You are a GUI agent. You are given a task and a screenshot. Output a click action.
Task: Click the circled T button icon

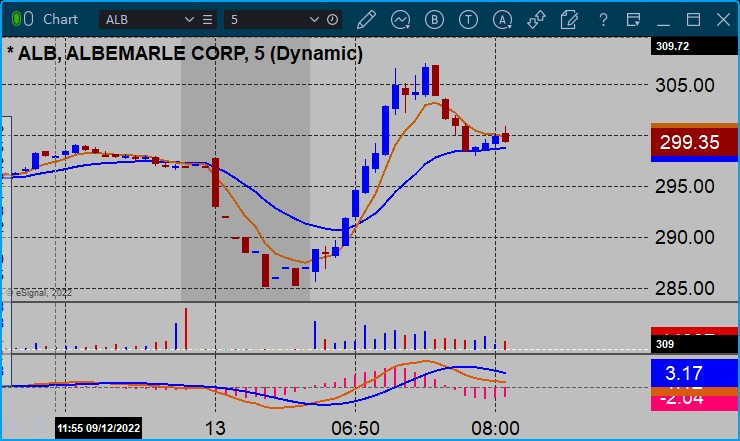[x=468, y=20]
